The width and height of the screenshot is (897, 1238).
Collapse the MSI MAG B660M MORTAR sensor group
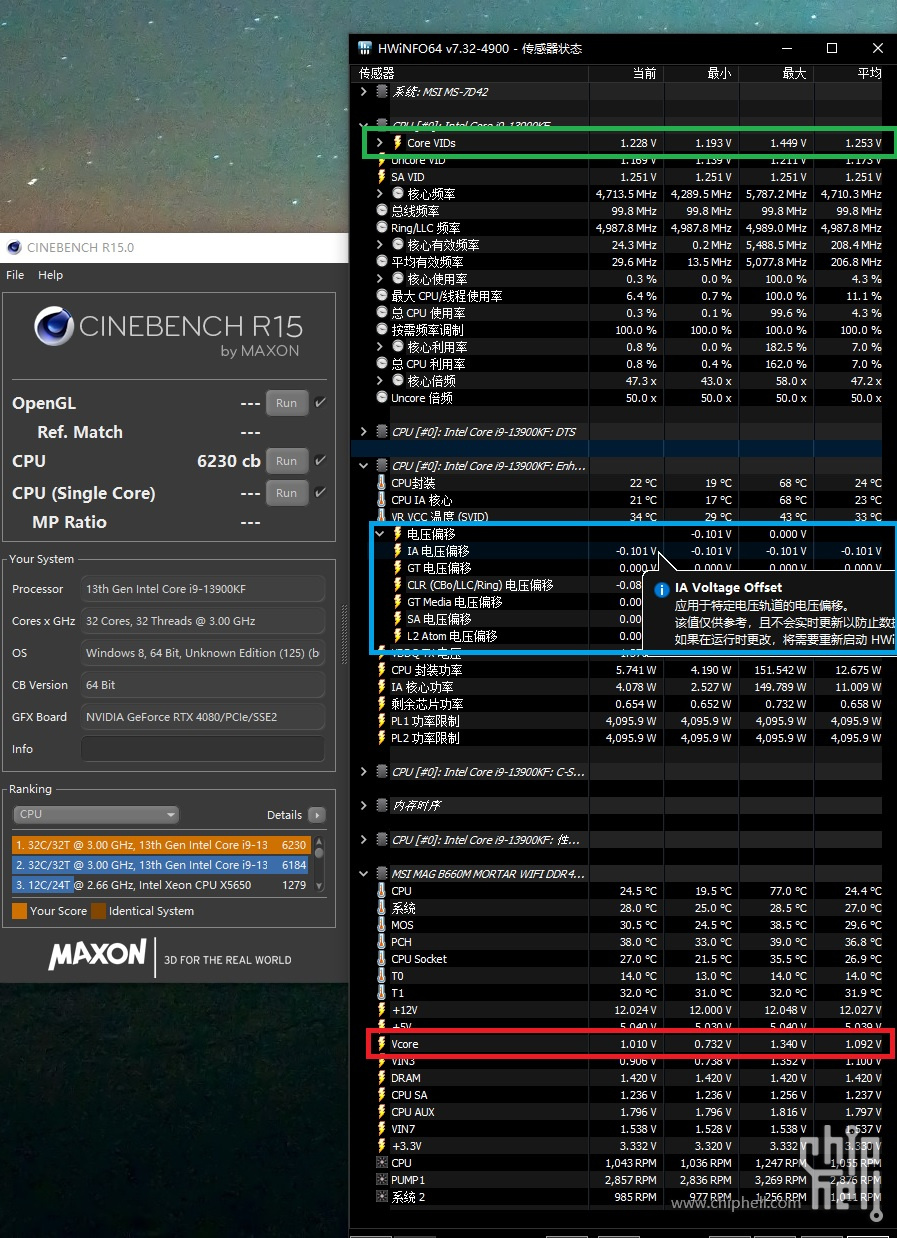point(364,874)
